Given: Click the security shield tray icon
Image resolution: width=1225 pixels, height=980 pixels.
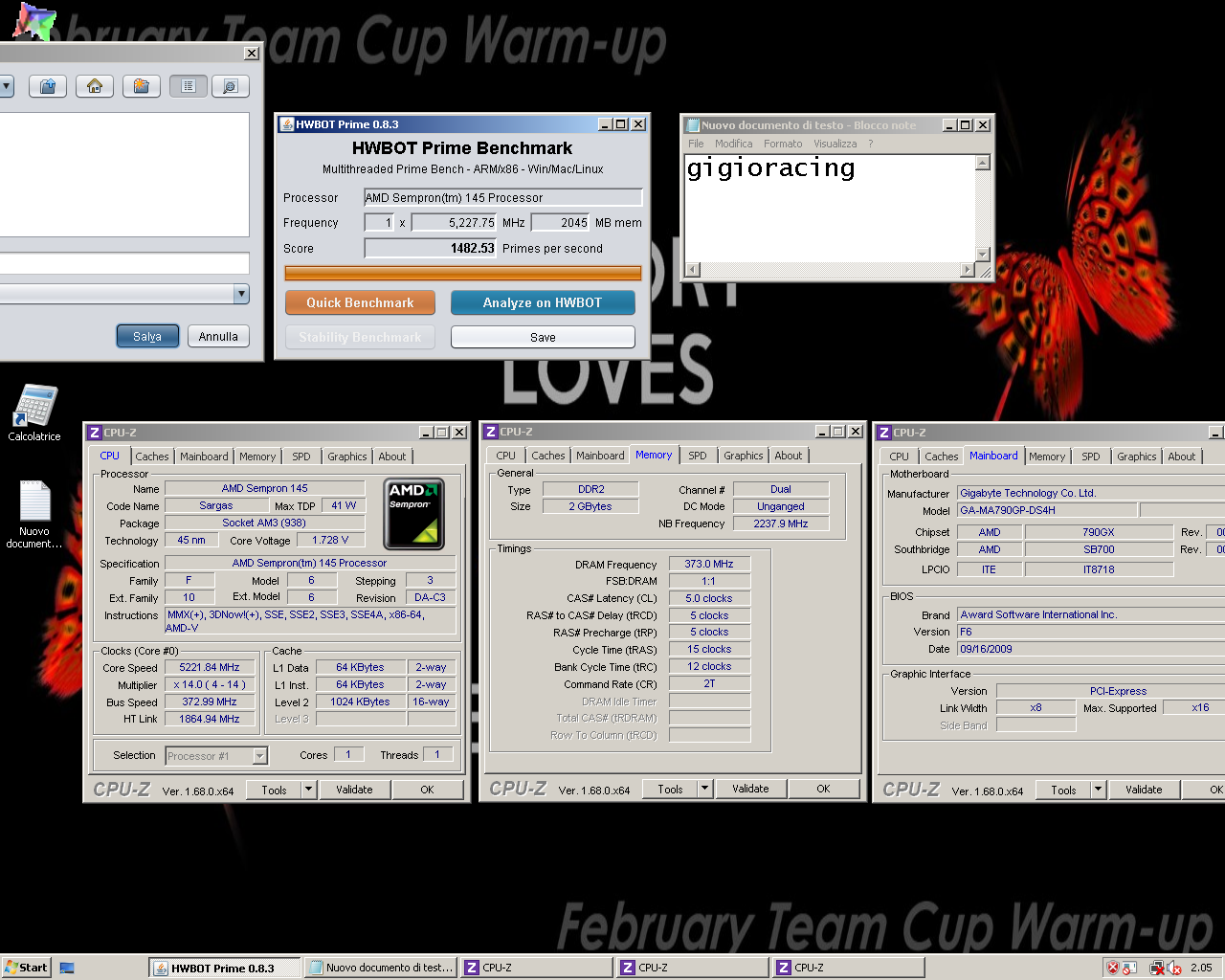Looking at the screenshot, I should (x=1113, y=968).
